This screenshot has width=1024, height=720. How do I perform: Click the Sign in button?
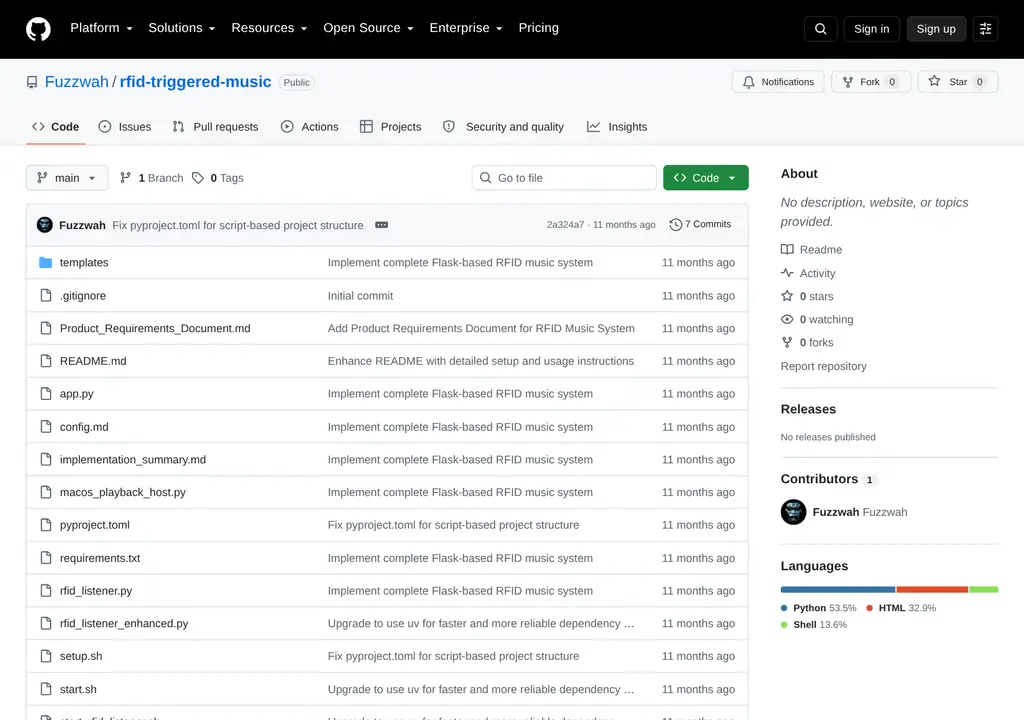coord(871,29)
